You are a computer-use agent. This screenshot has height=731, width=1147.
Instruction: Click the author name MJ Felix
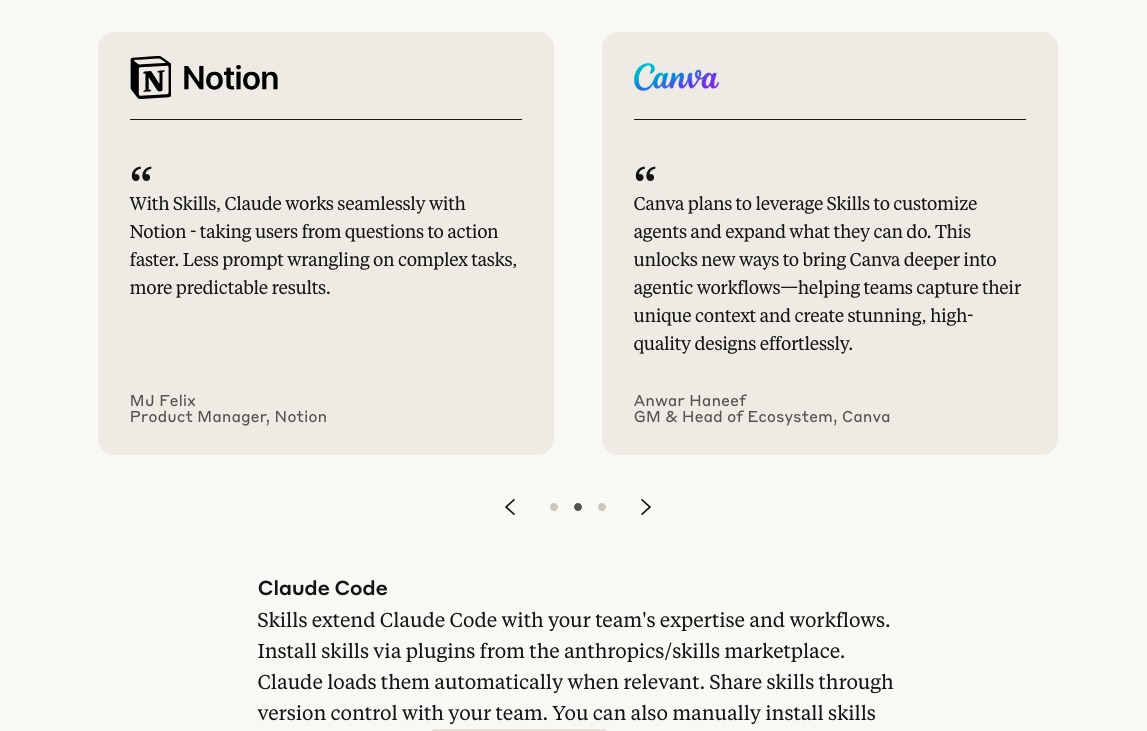click(x=162, y=400)
